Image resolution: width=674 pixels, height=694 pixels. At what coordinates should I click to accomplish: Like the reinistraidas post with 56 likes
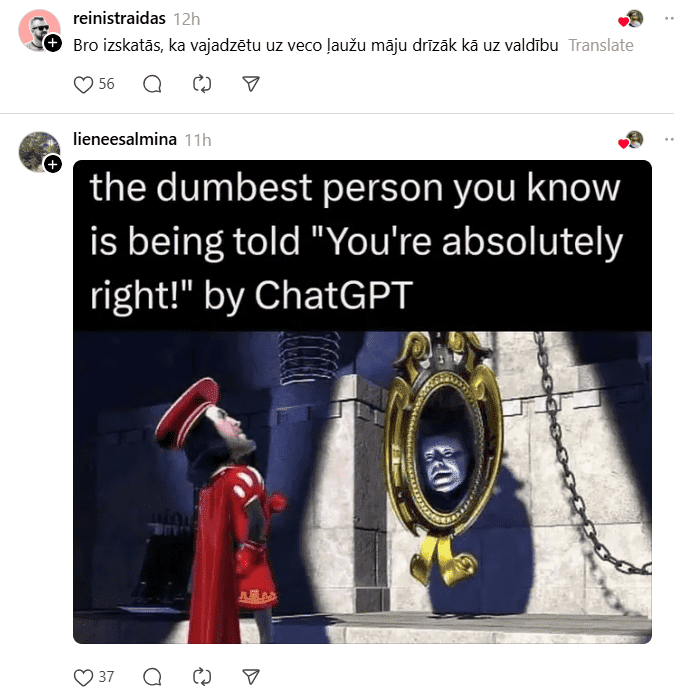[x=83, y=84]
